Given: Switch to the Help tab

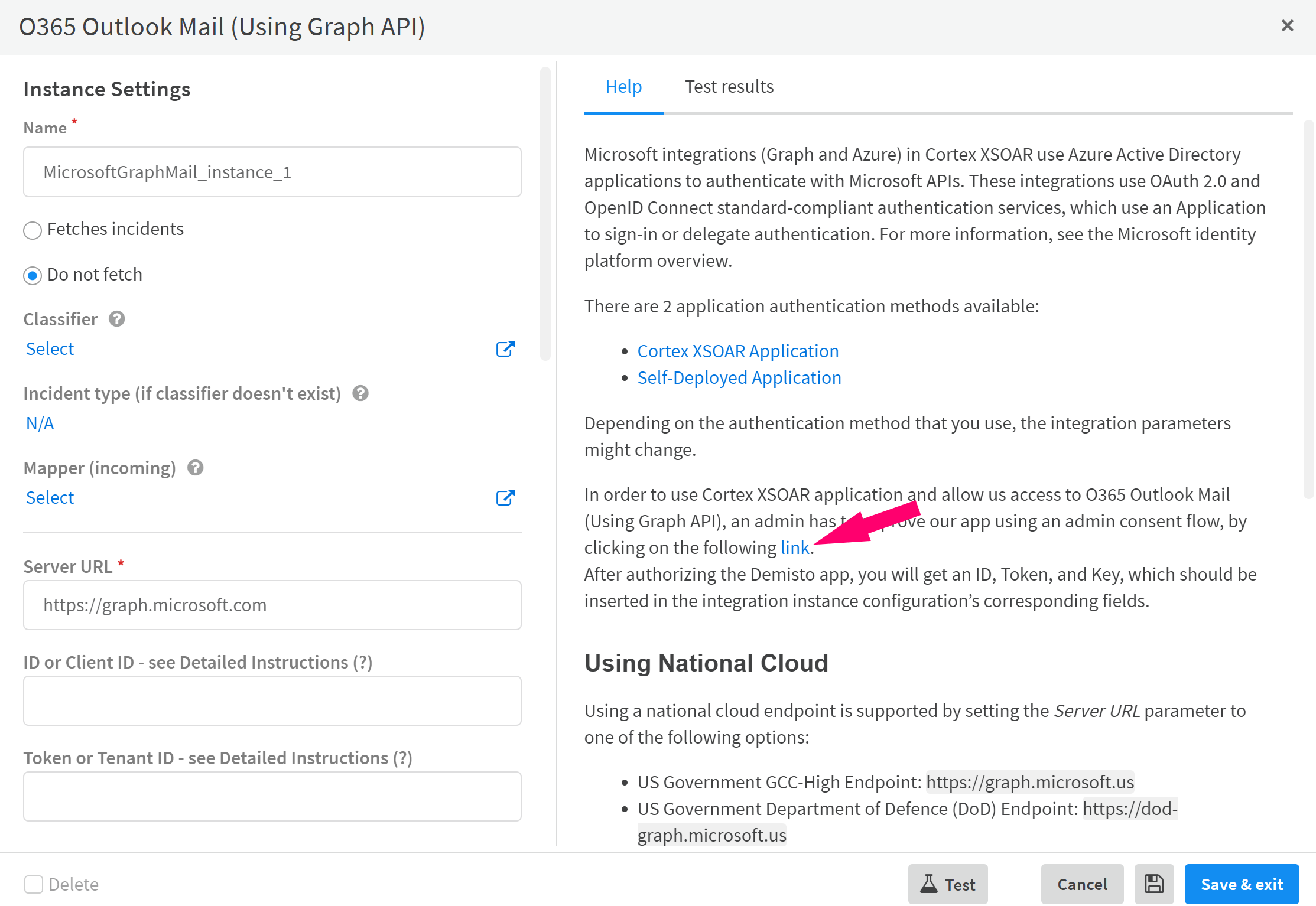Looking at the screenshot, I should coord(623,87).
